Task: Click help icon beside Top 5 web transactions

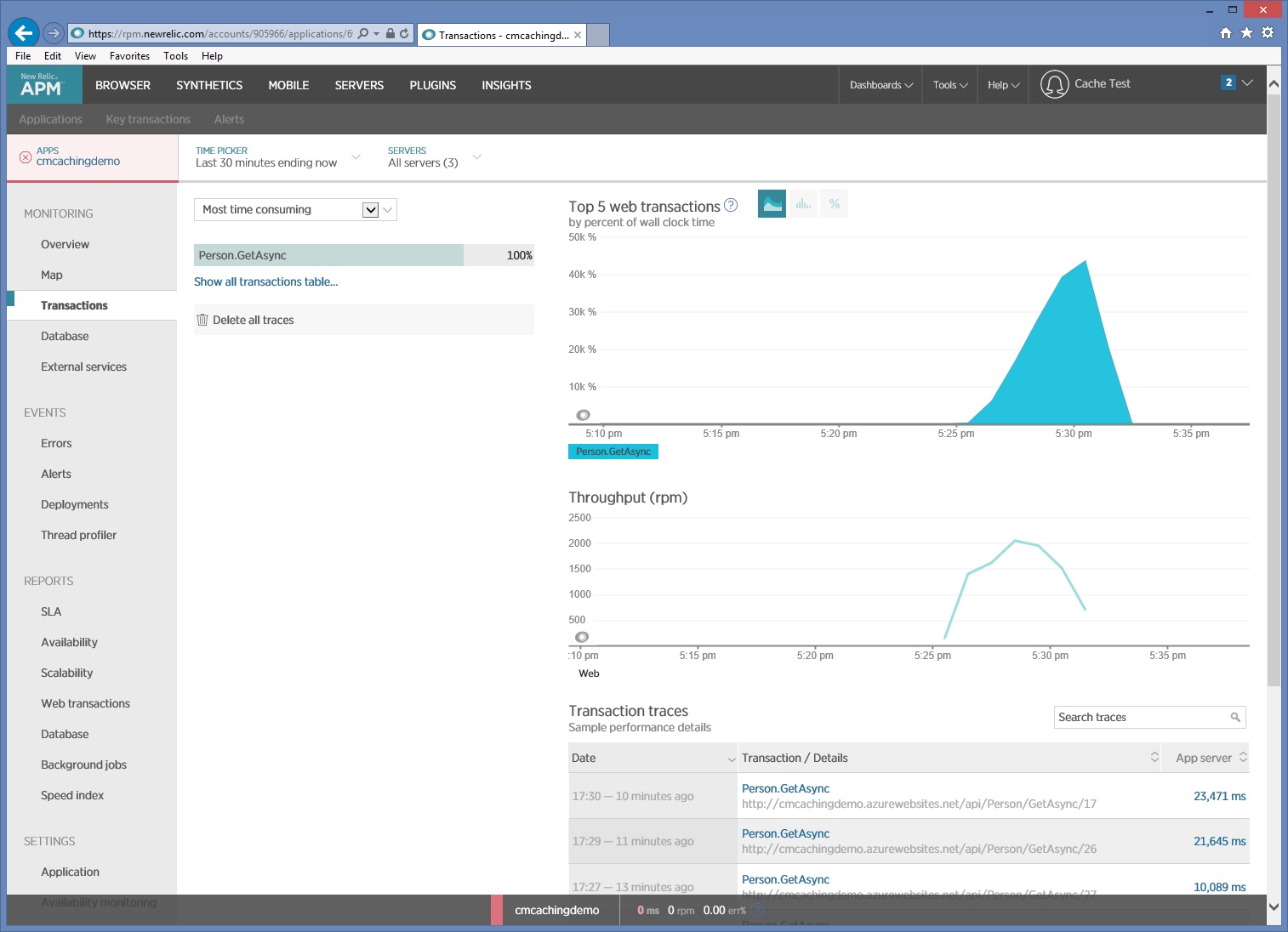Action: coord(731,206)
